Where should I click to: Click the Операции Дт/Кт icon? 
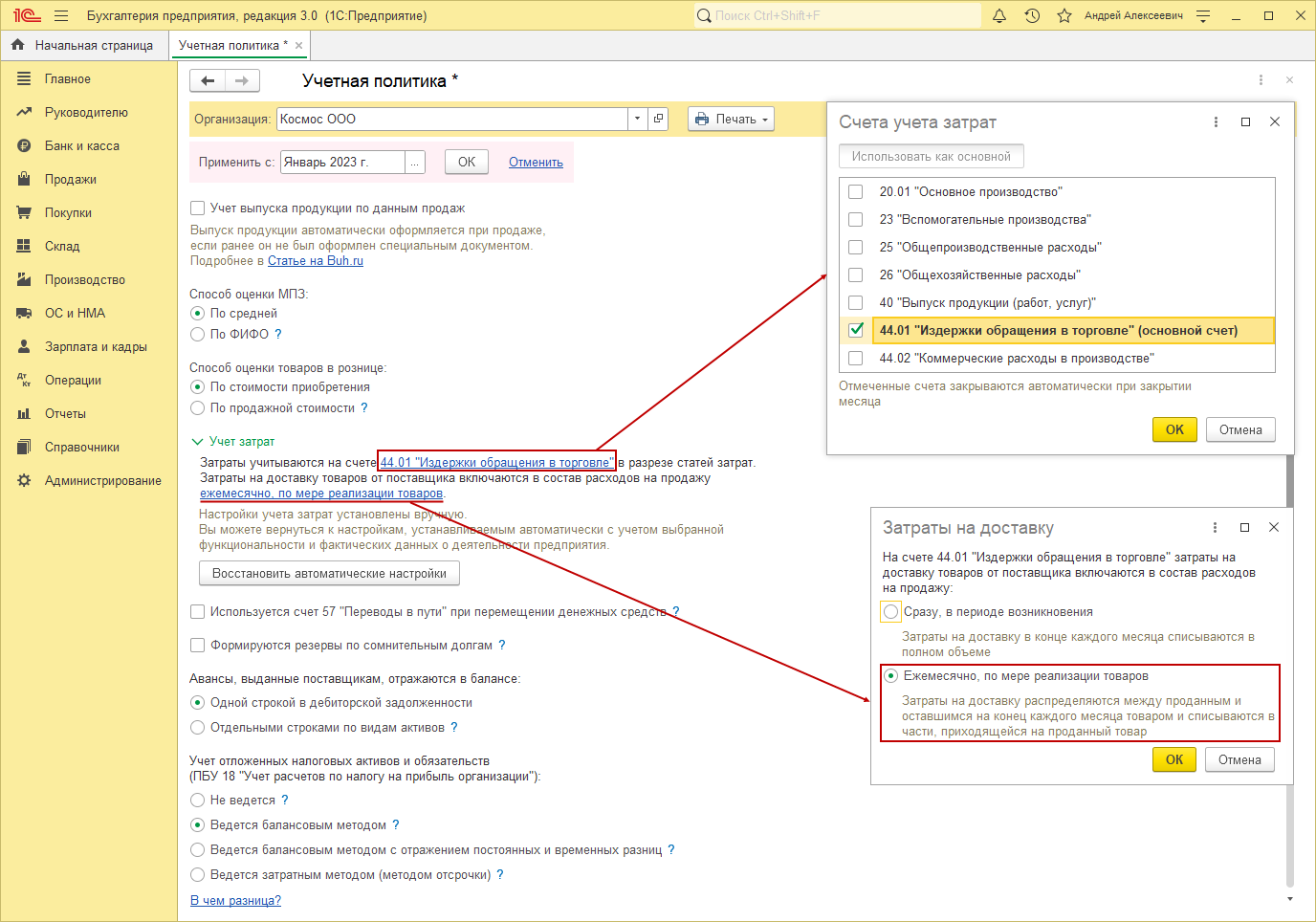coord(24,380)
